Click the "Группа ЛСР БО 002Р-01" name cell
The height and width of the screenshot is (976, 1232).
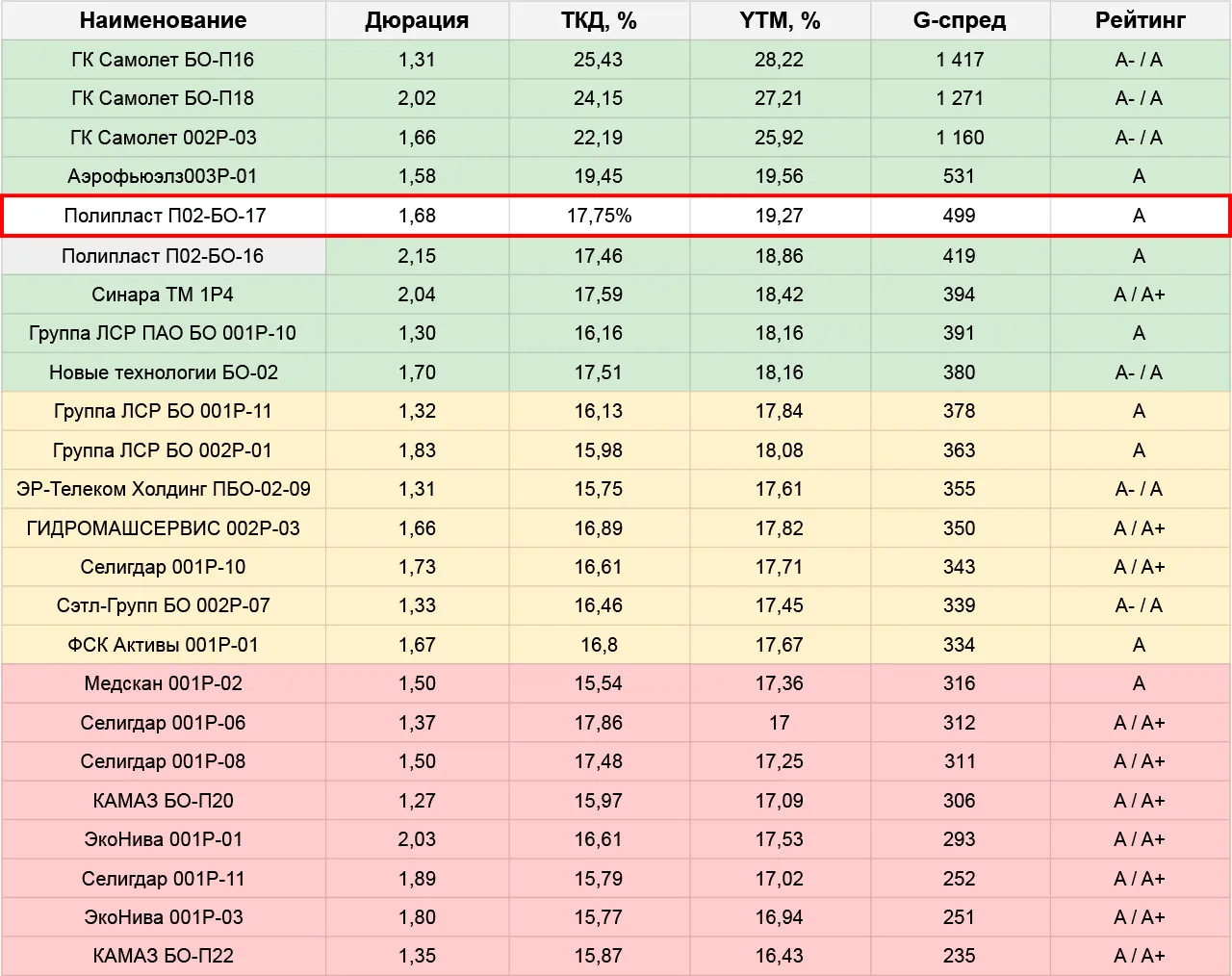[x=163, y=450]
